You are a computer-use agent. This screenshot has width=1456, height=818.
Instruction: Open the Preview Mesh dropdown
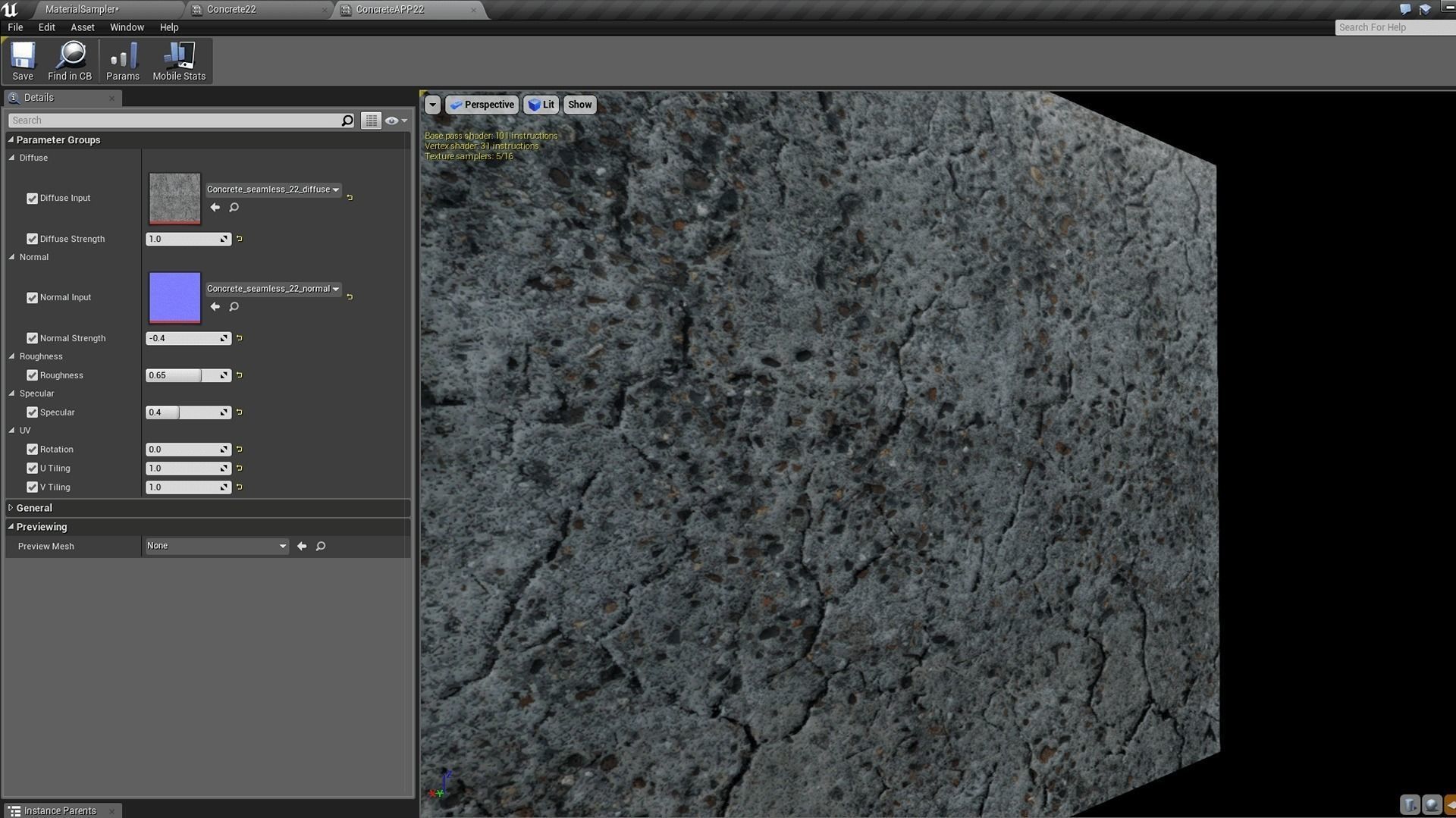click(x=216, y=545)
